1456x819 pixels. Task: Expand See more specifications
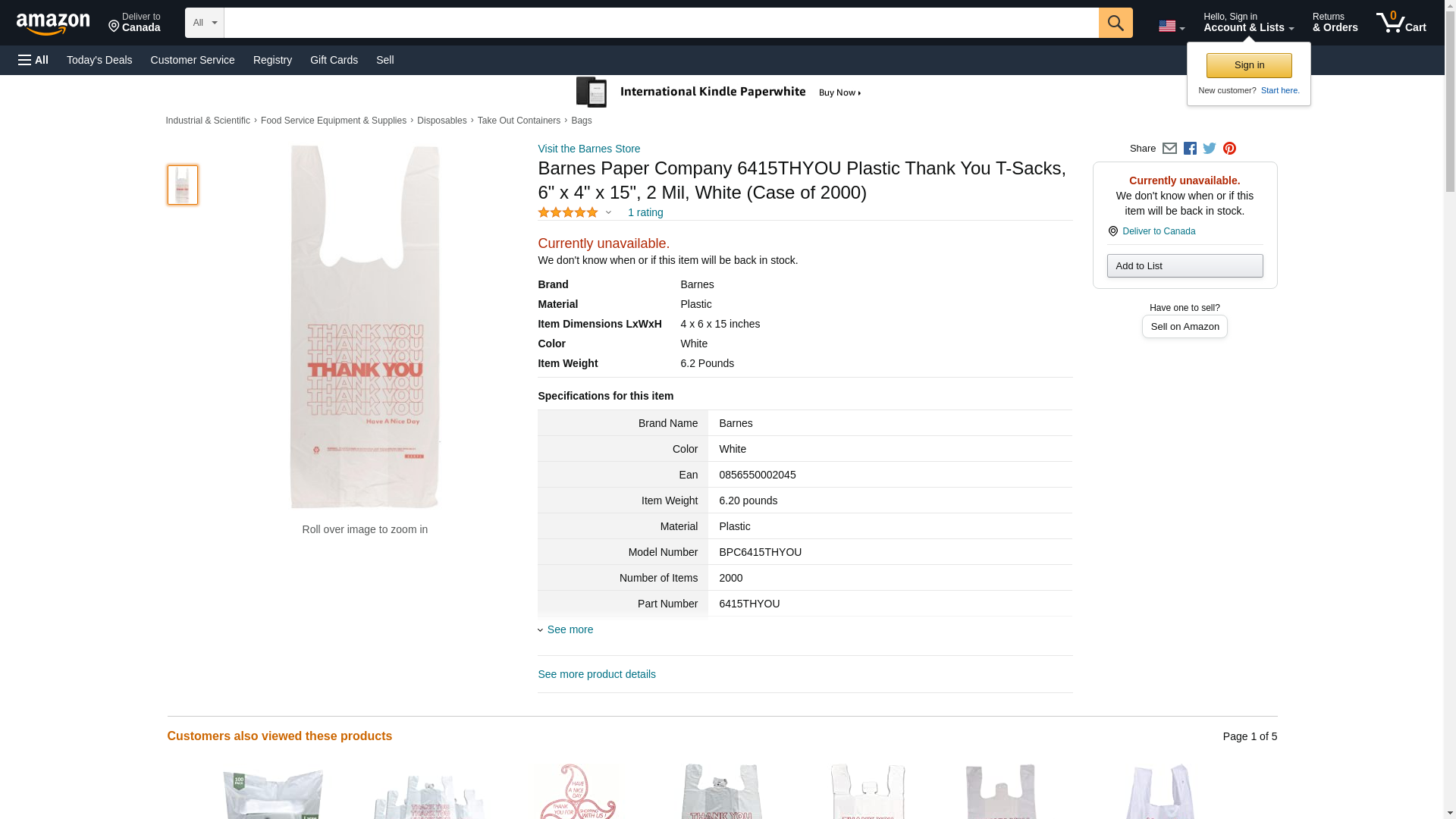click(570, 629)
